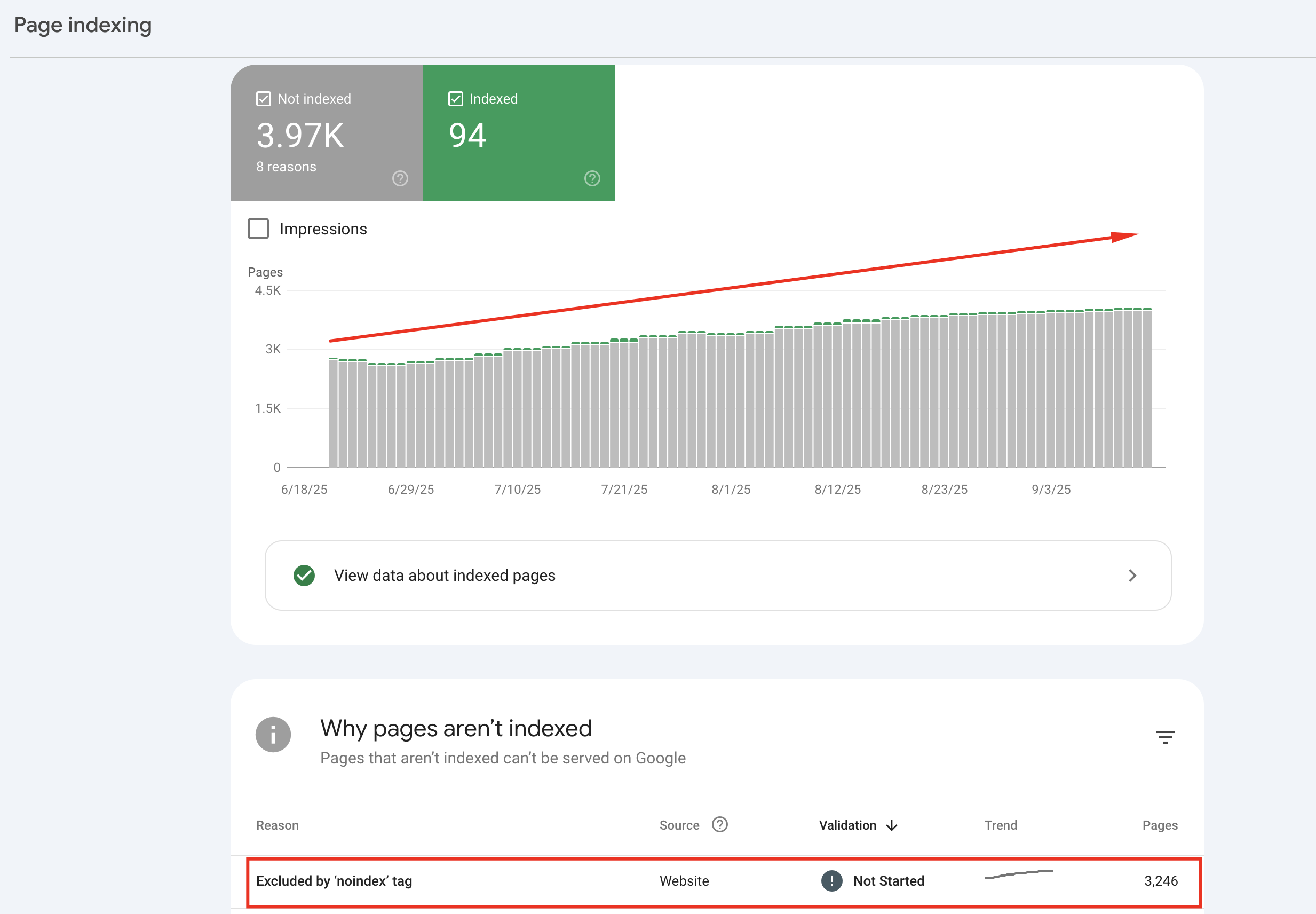Click the 8 reasons label
Image resolution: width=1316 pixels, height=914 pixels.
[286, 167]
